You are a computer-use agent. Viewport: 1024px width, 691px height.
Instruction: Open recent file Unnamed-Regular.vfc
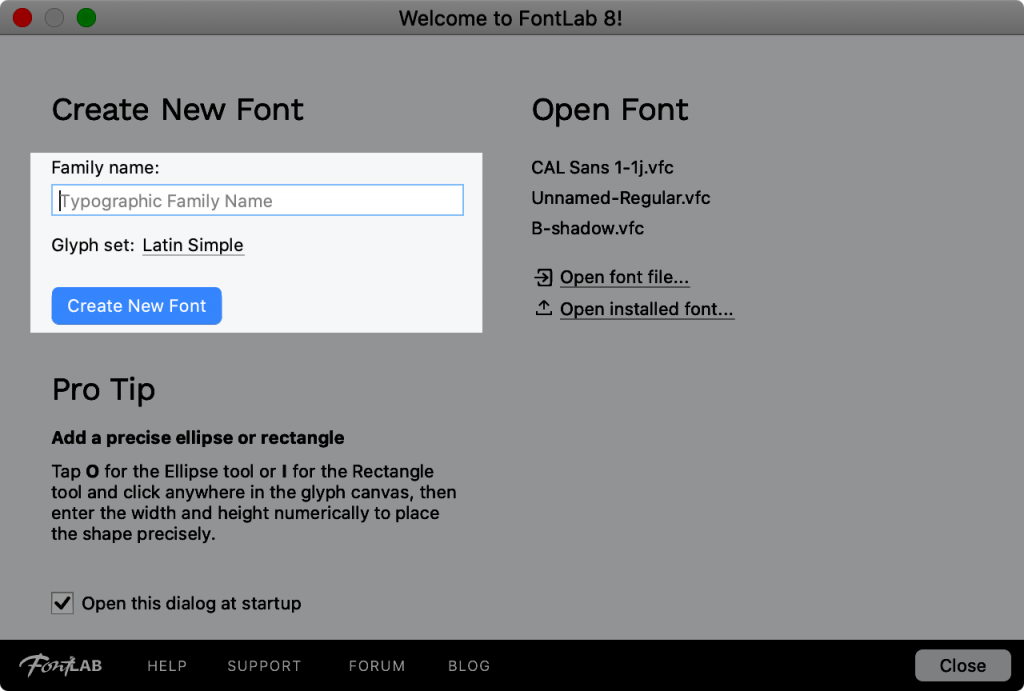tap(620, 198)
